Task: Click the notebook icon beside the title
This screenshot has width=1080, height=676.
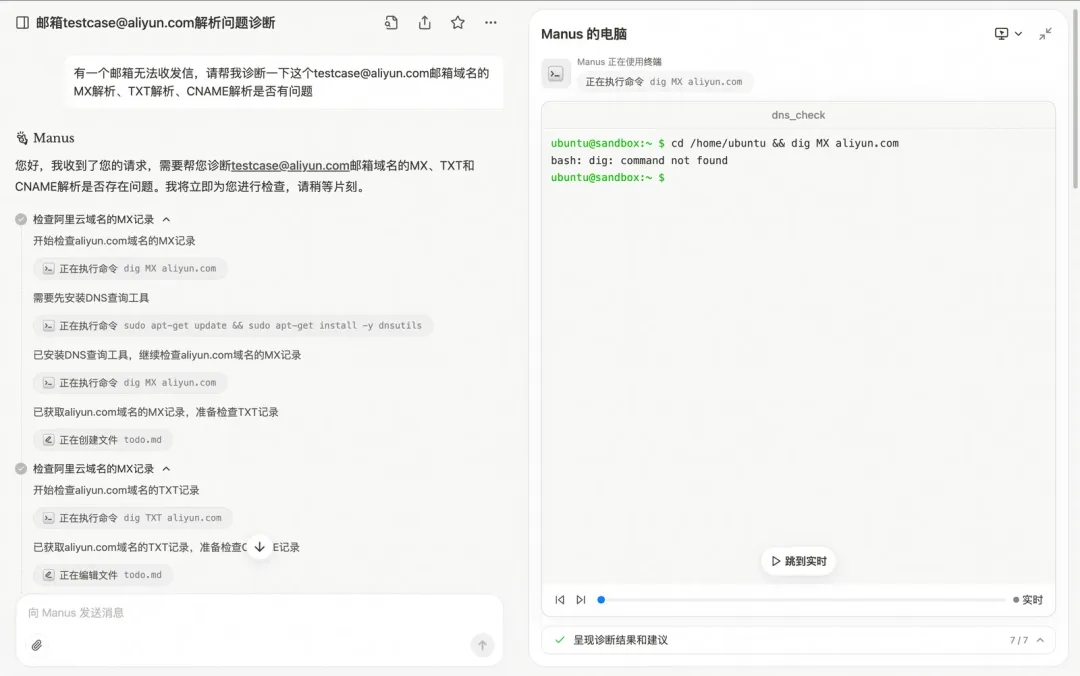Action: coord(21,22)
